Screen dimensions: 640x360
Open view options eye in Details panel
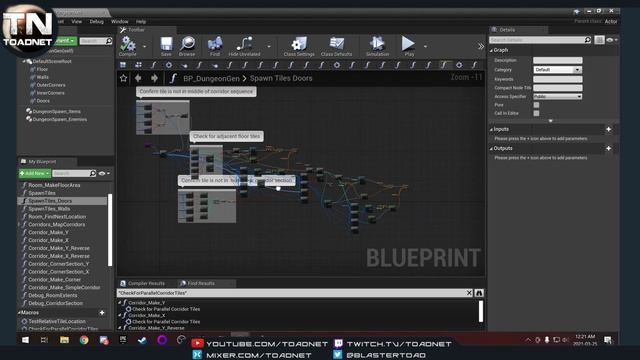[611, 40]
